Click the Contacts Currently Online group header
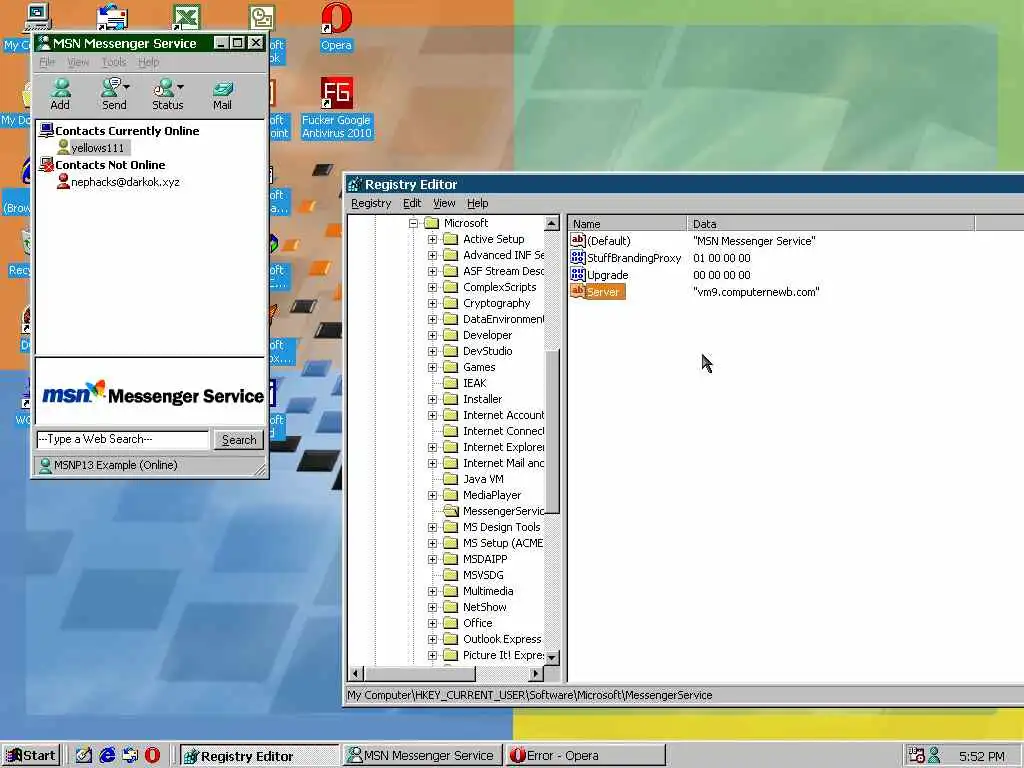 [x=127, y=131]
